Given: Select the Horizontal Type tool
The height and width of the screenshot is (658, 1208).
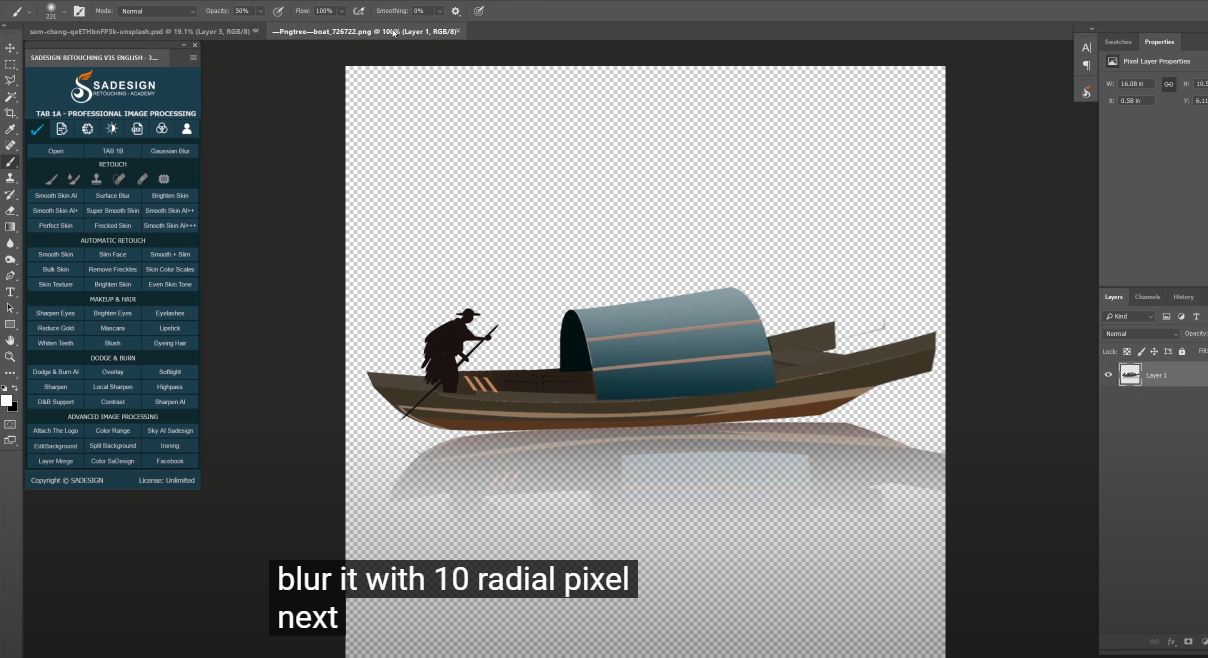Looking at the screenshot, I should [11, 292].
